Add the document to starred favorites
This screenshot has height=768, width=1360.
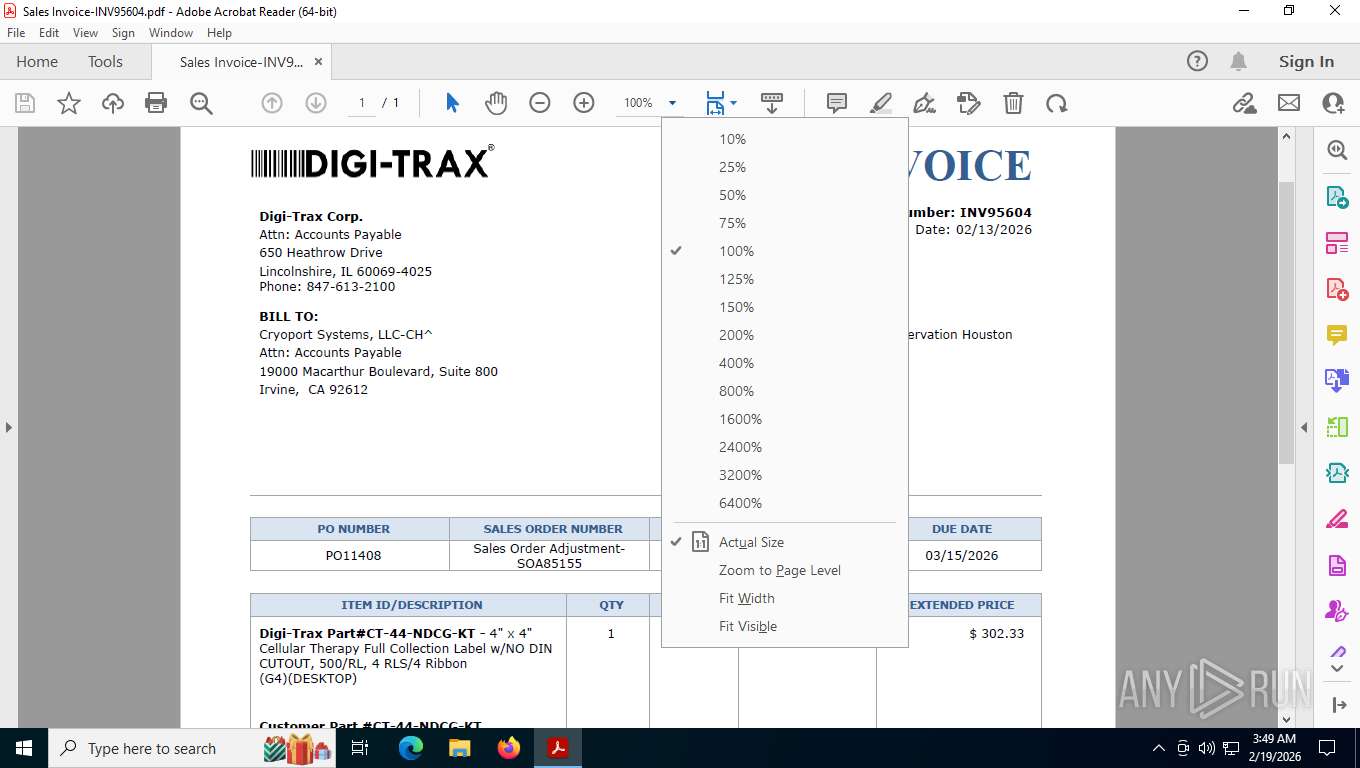69,103
